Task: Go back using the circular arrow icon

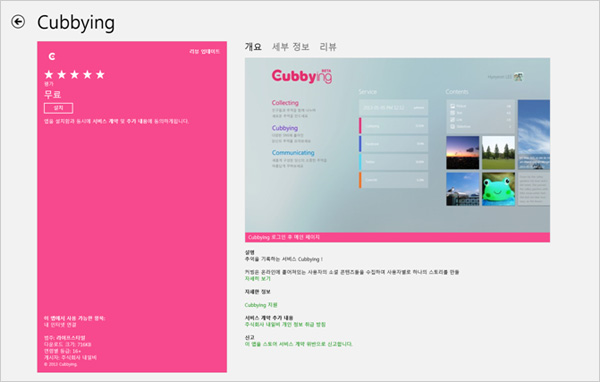Action: click(18, 22)
